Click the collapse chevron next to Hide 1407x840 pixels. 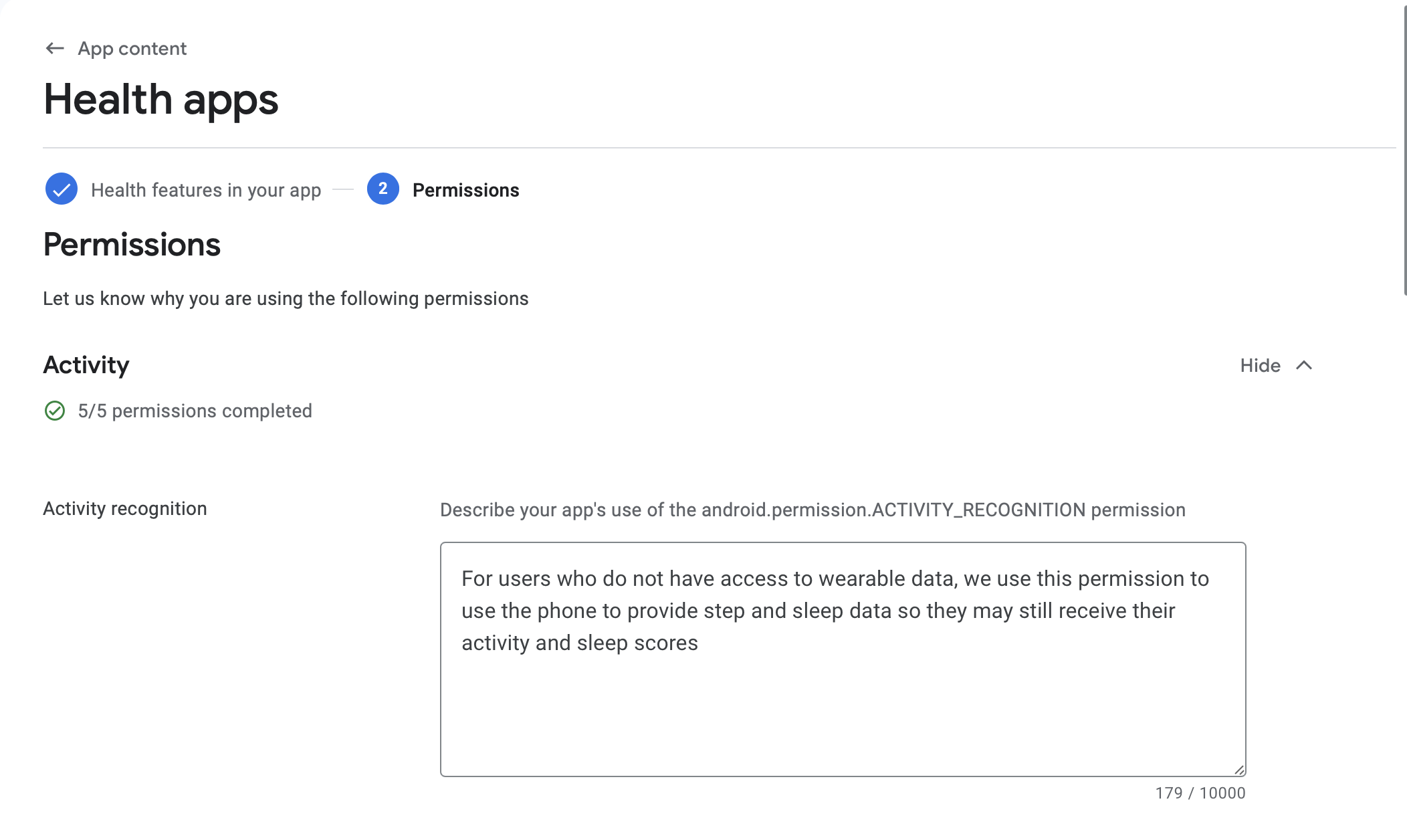point(1304,365)
